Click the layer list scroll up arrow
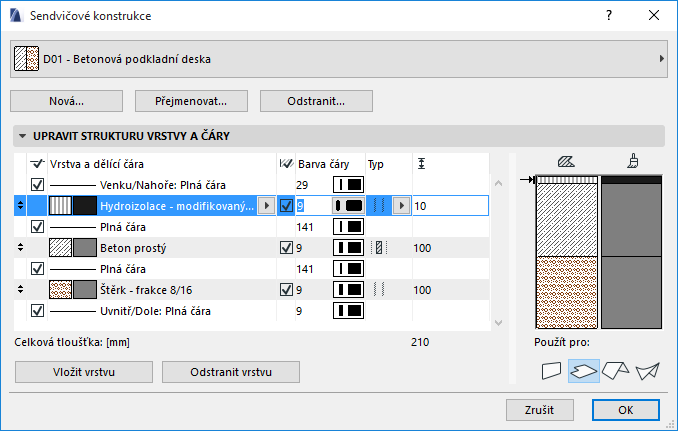 coord(499,183)
